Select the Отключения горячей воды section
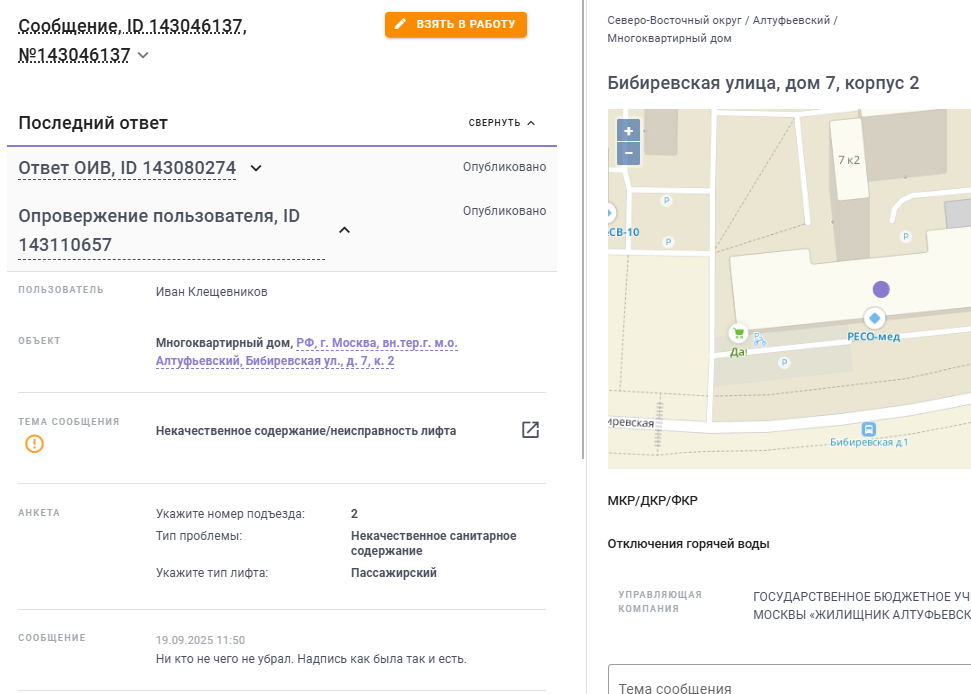This screenshot has width=971, height=694. pos(688,544)
